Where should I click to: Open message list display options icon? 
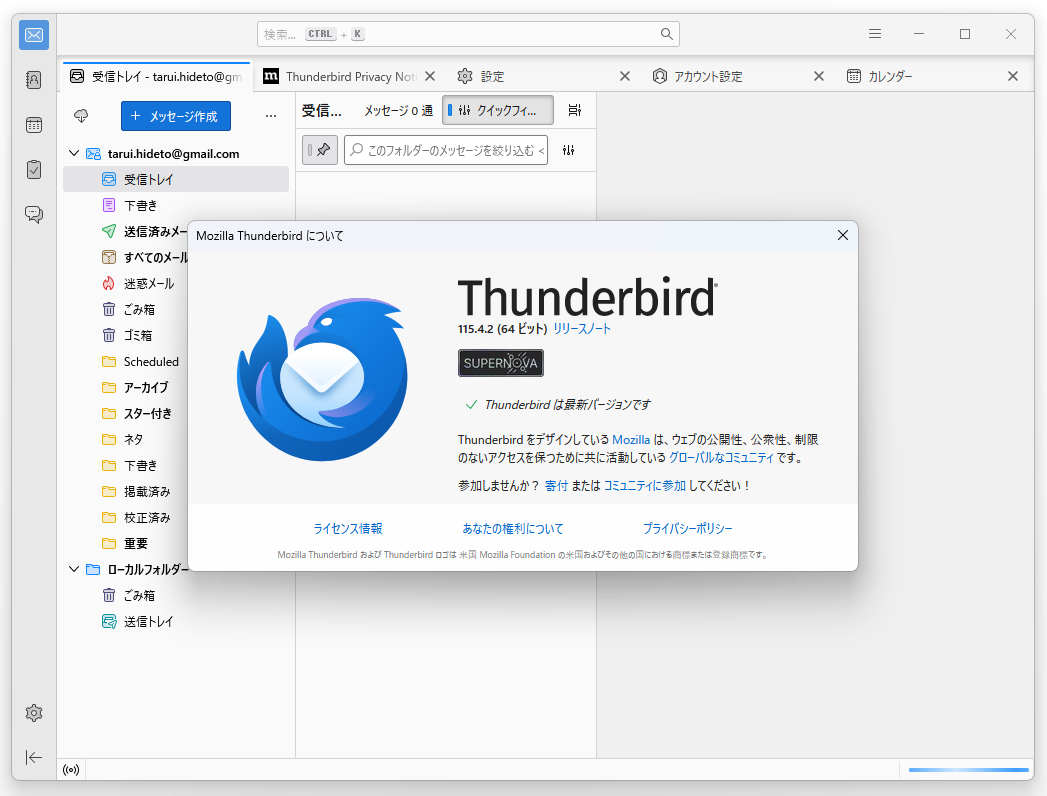point(574,110)
